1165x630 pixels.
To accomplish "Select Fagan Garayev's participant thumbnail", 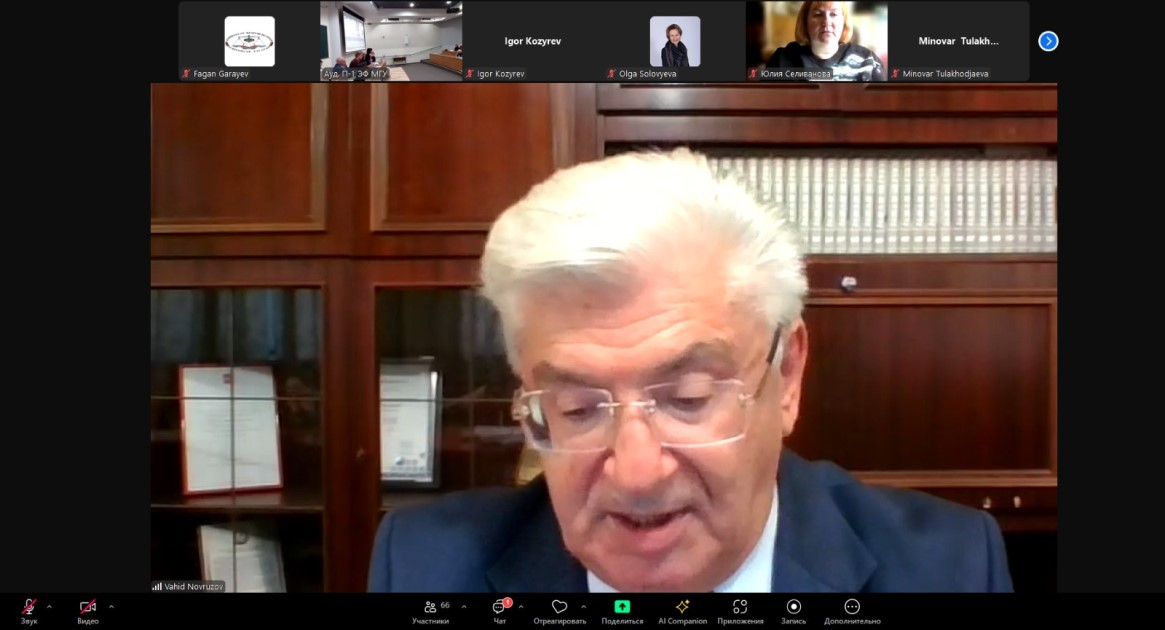I will pos(249,41).
